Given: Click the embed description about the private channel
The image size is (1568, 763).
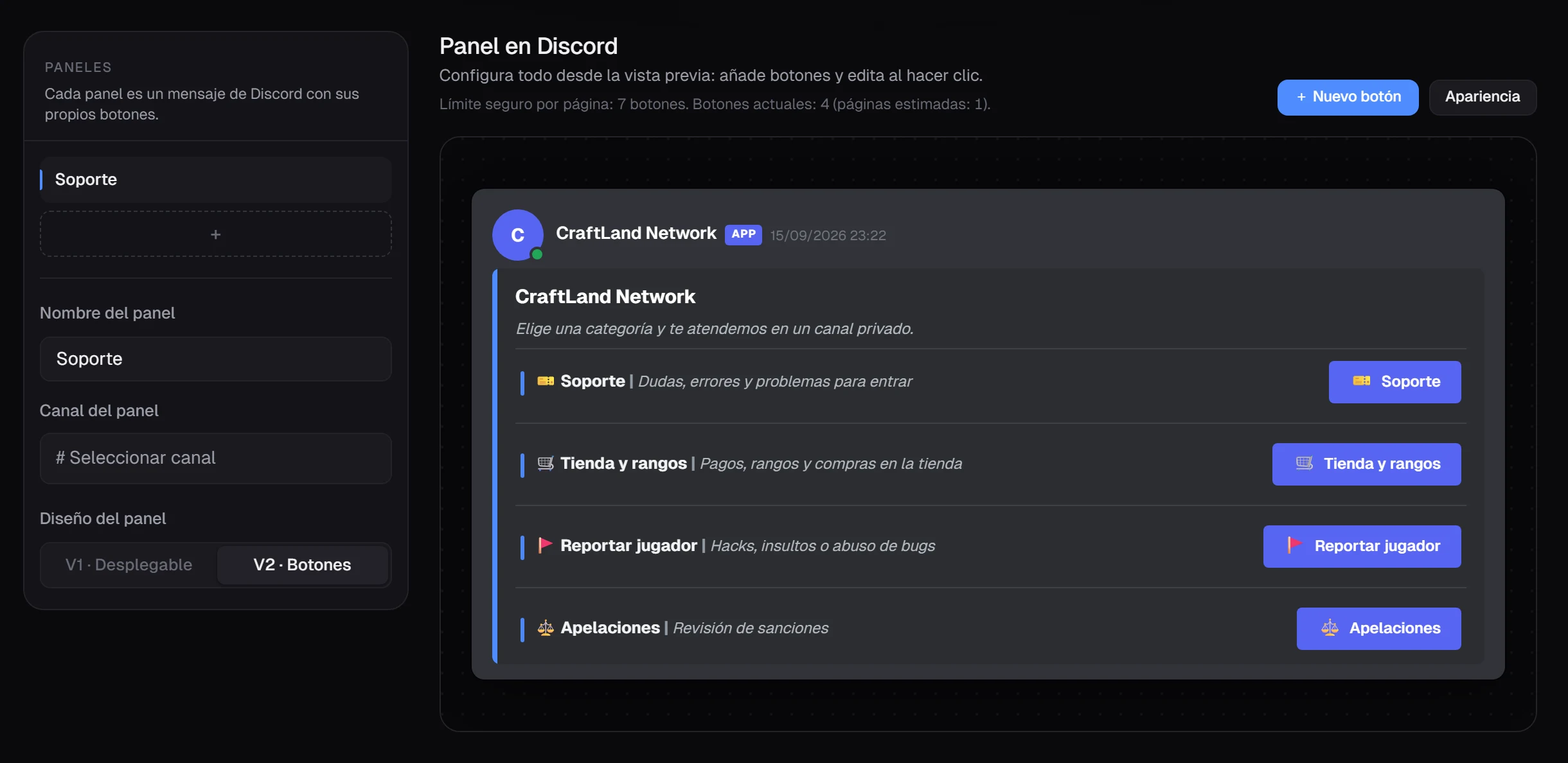Looking at the screenshot, I should (x=715, y=329).
